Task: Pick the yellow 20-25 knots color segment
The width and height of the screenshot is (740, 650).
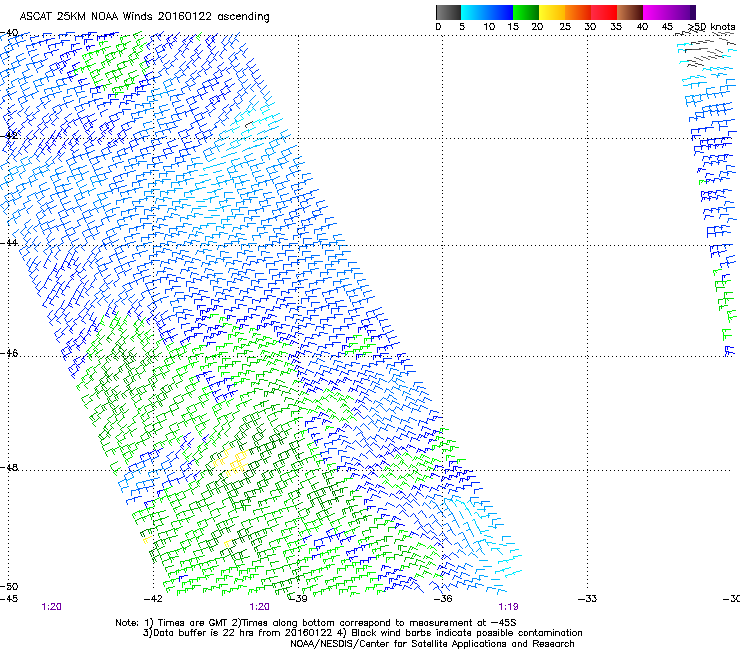Action: pos(552,12)
